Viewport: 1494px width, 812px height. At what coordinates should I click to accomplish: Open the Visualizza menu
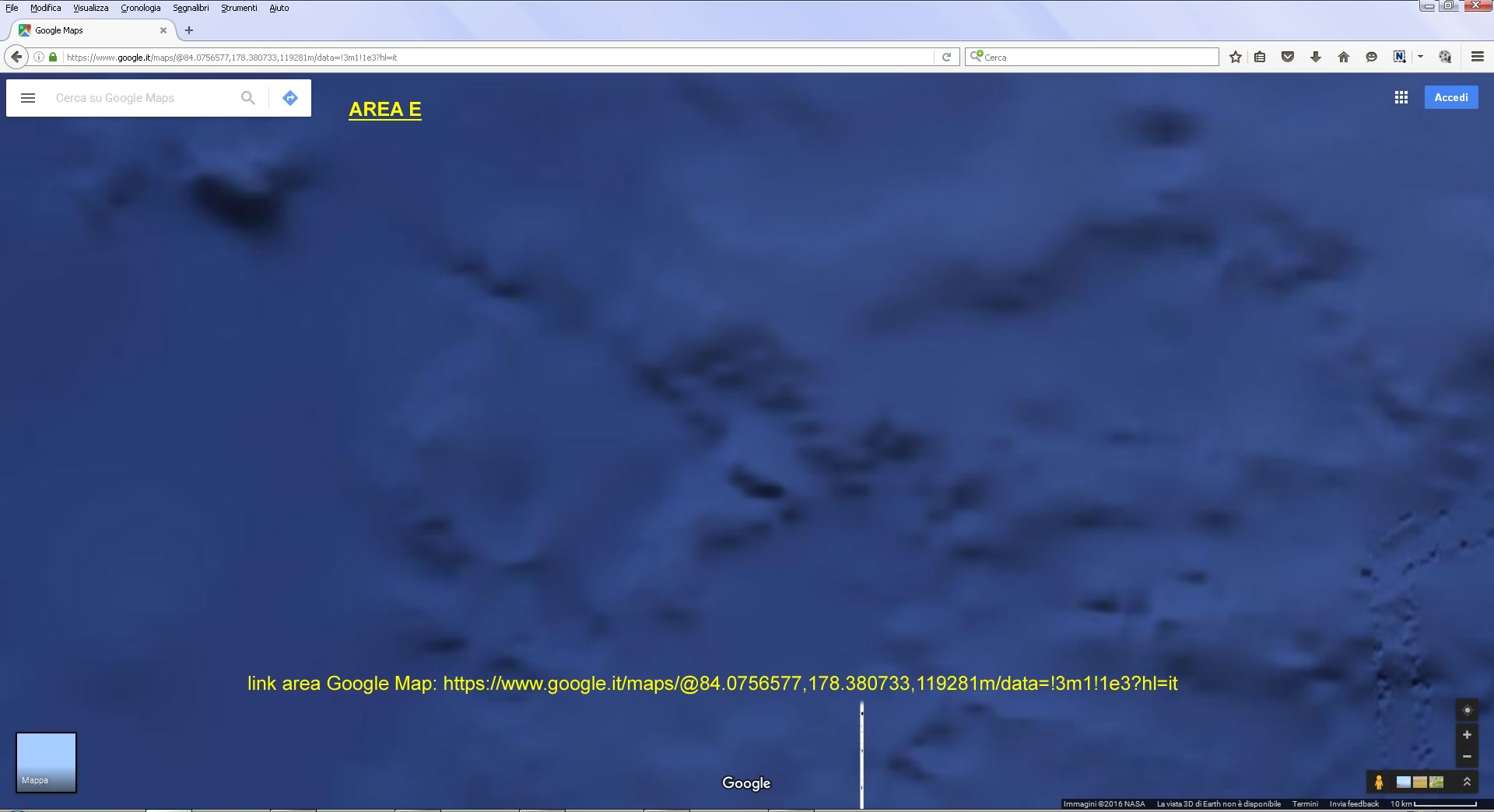tap(91, 8)
